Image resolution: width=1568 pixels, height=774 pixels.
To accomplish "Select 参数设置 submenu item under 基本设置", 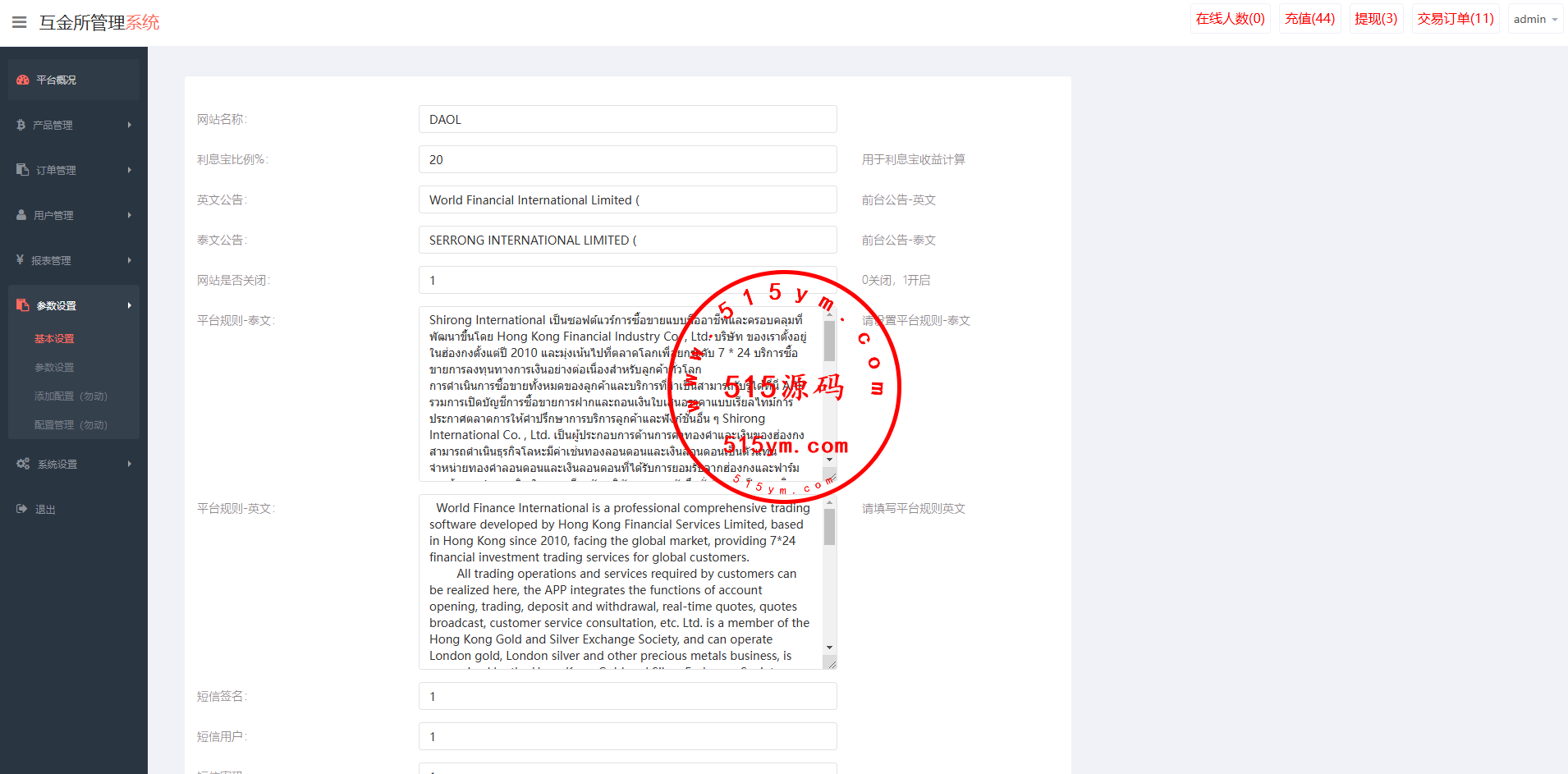I will [x=54, y=367].
